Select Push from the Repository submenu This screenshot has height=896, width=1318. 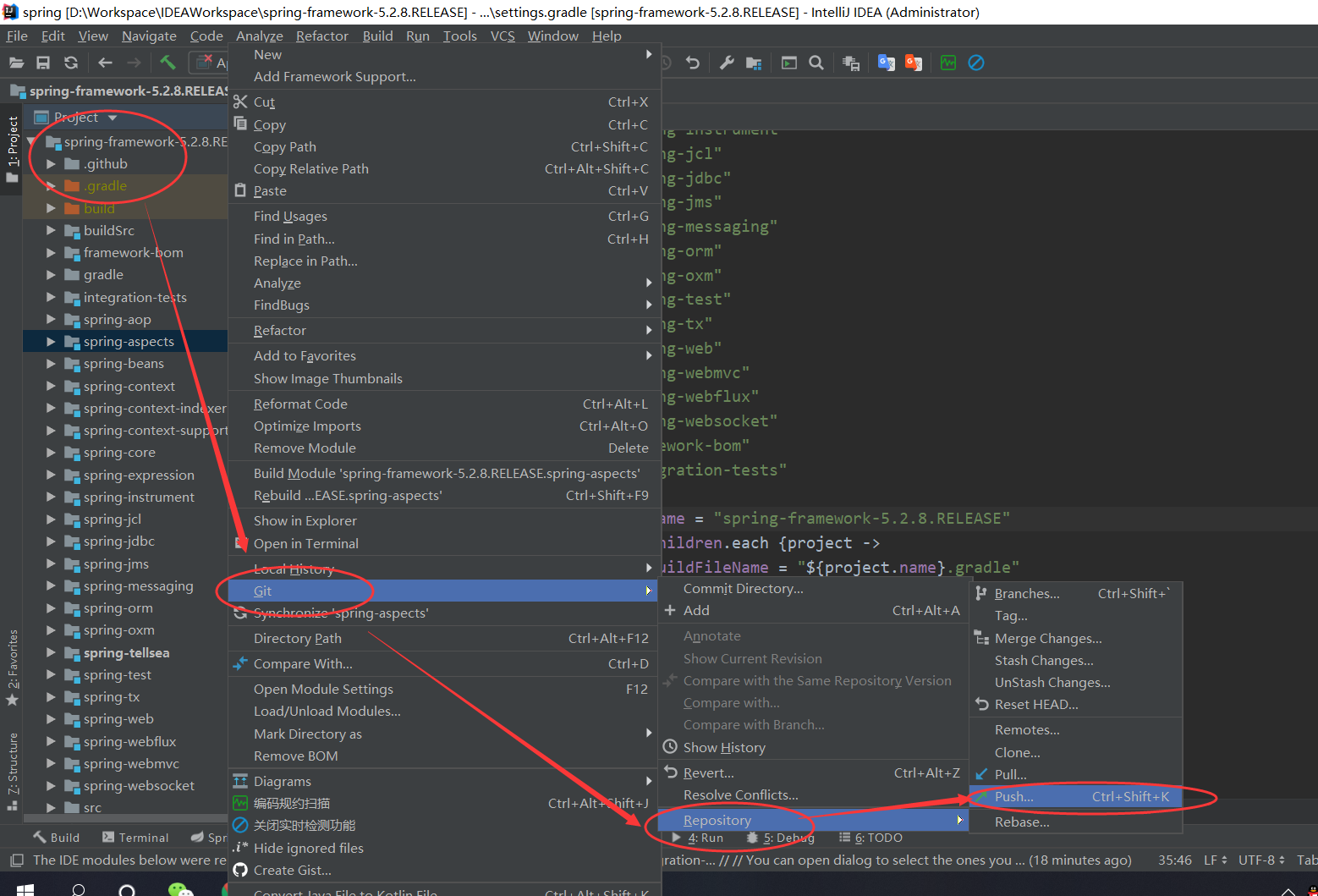(x=1014, y=796)
